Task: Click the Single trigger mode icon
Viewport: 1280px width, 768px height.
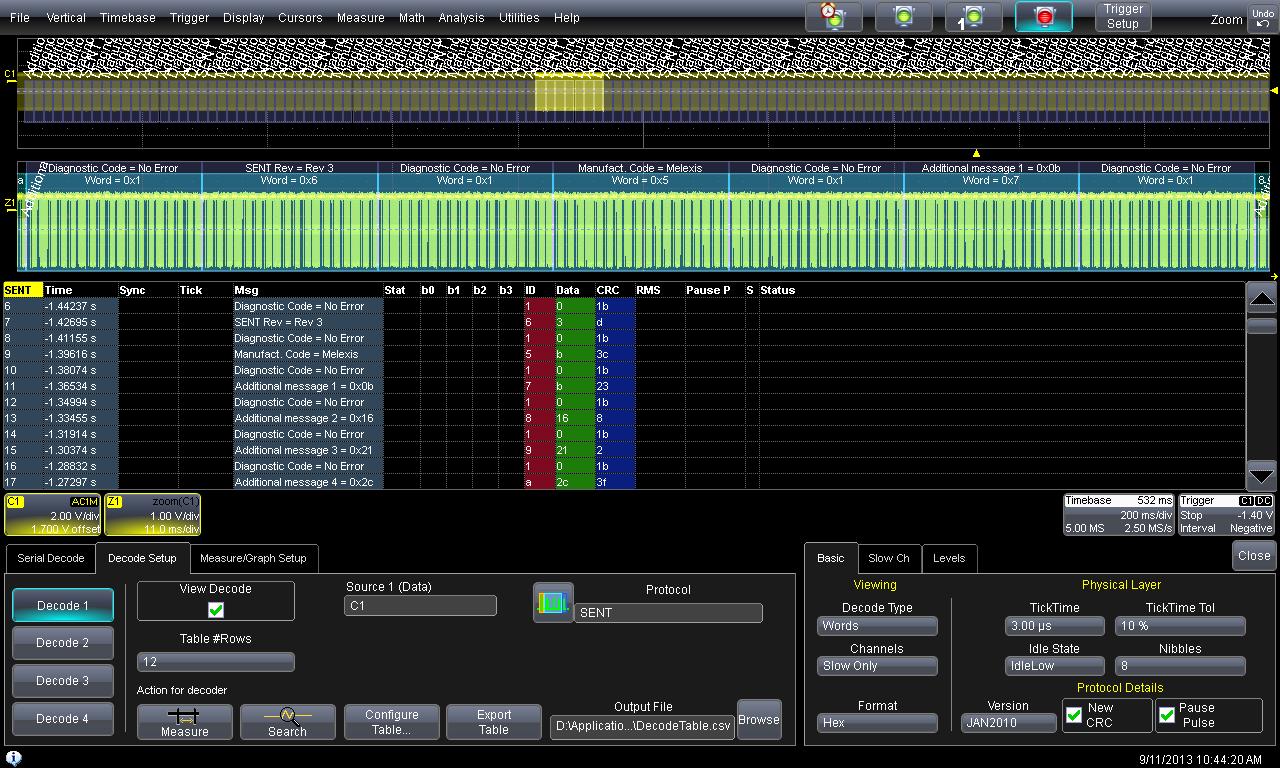Action: coord(973,17)
